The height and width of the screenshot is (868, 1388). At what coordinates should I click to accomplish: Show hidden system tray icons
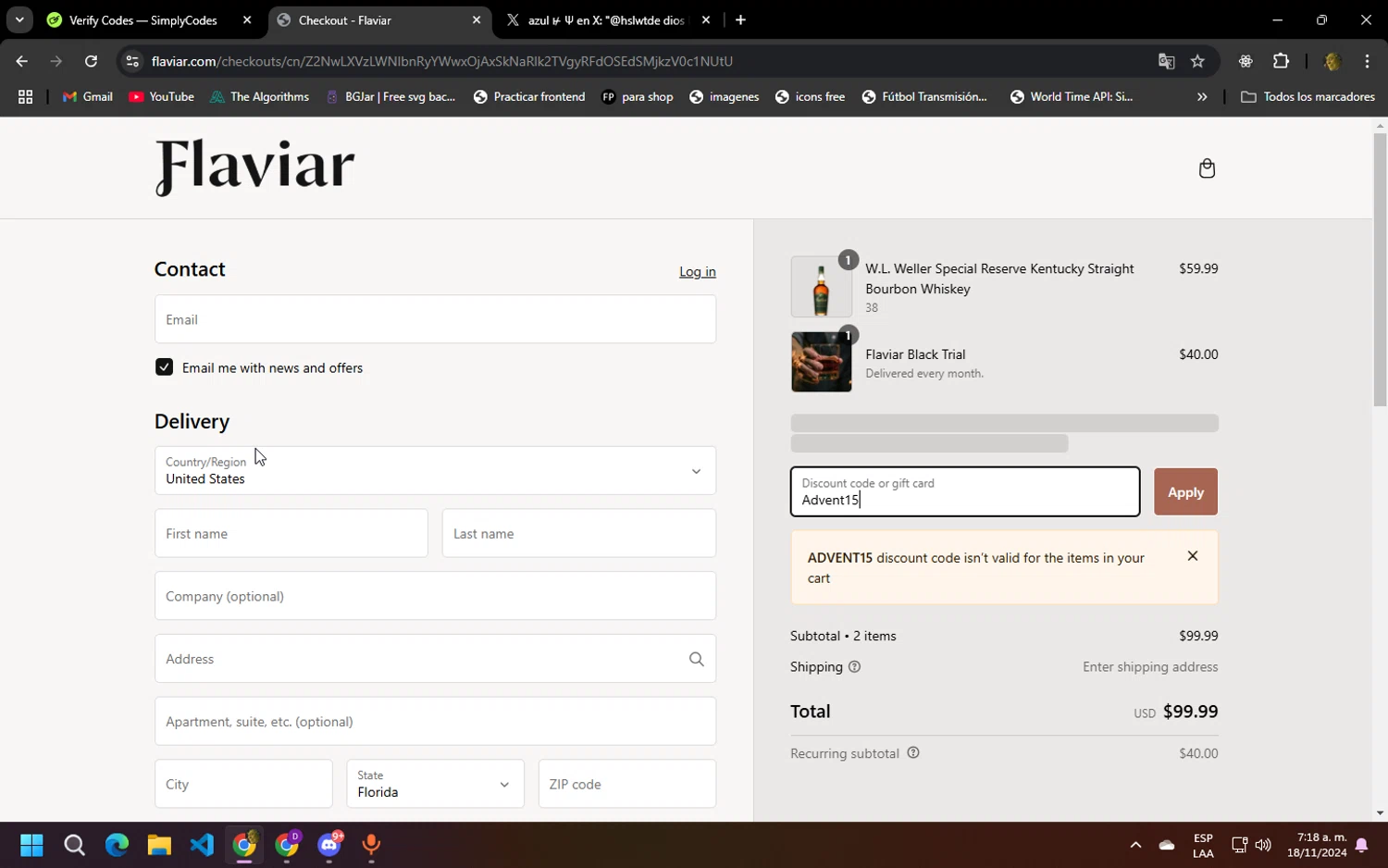tap(1135, 845)
